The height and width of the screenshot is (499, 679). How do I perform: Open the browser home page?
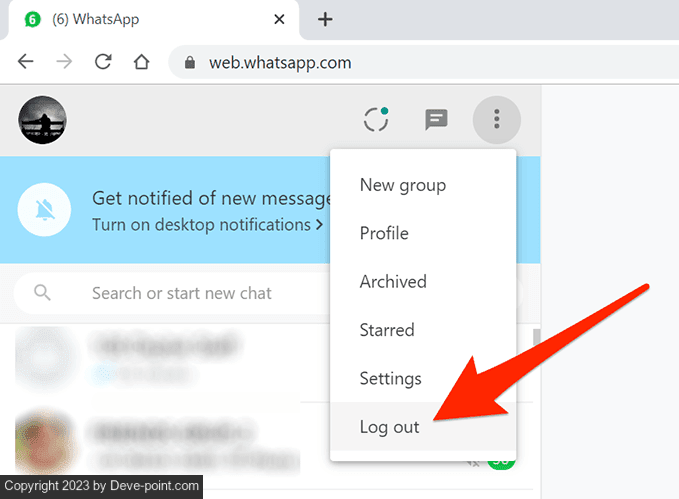[x=141, y=62]
